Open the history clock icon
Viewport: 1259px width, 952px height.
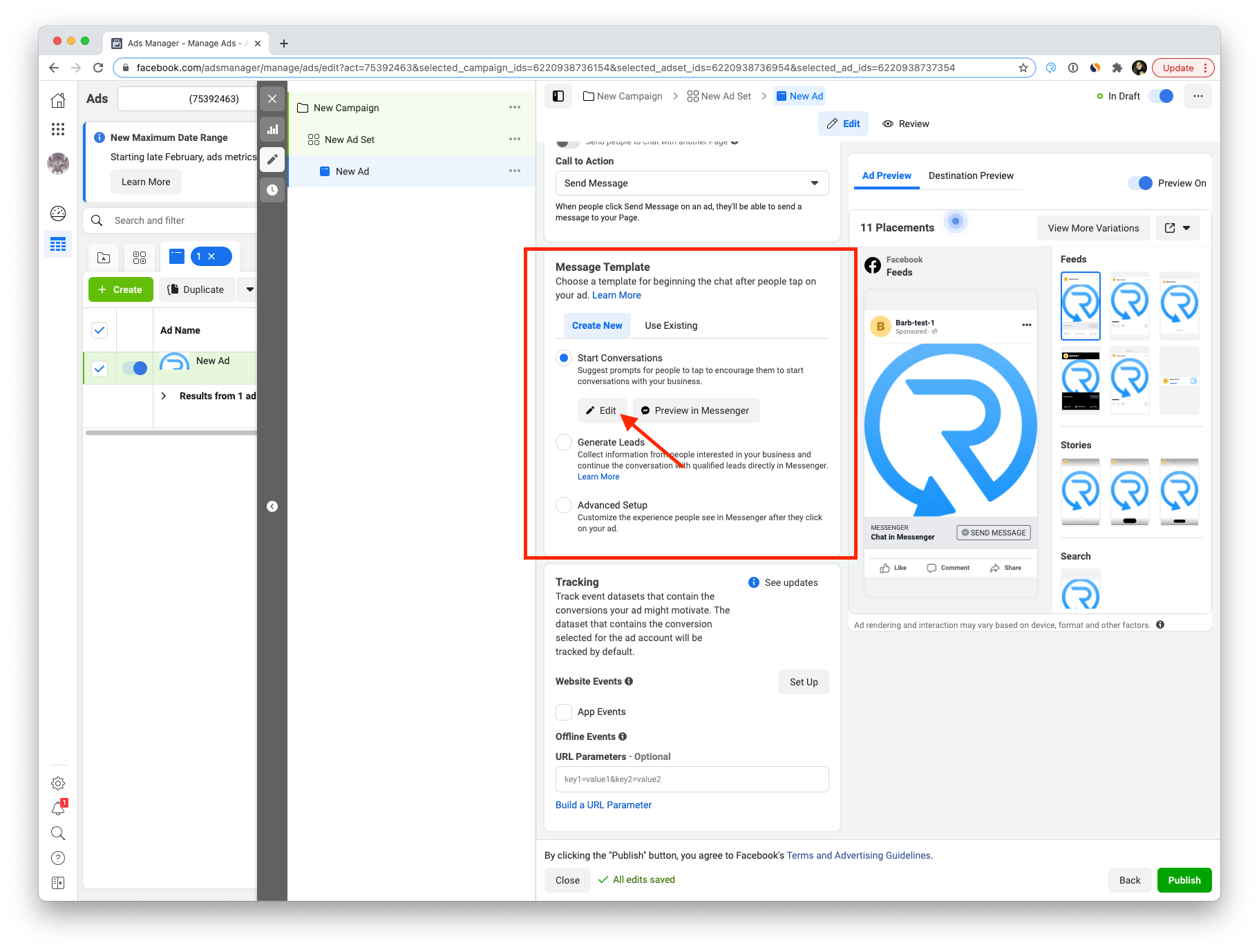272,190
